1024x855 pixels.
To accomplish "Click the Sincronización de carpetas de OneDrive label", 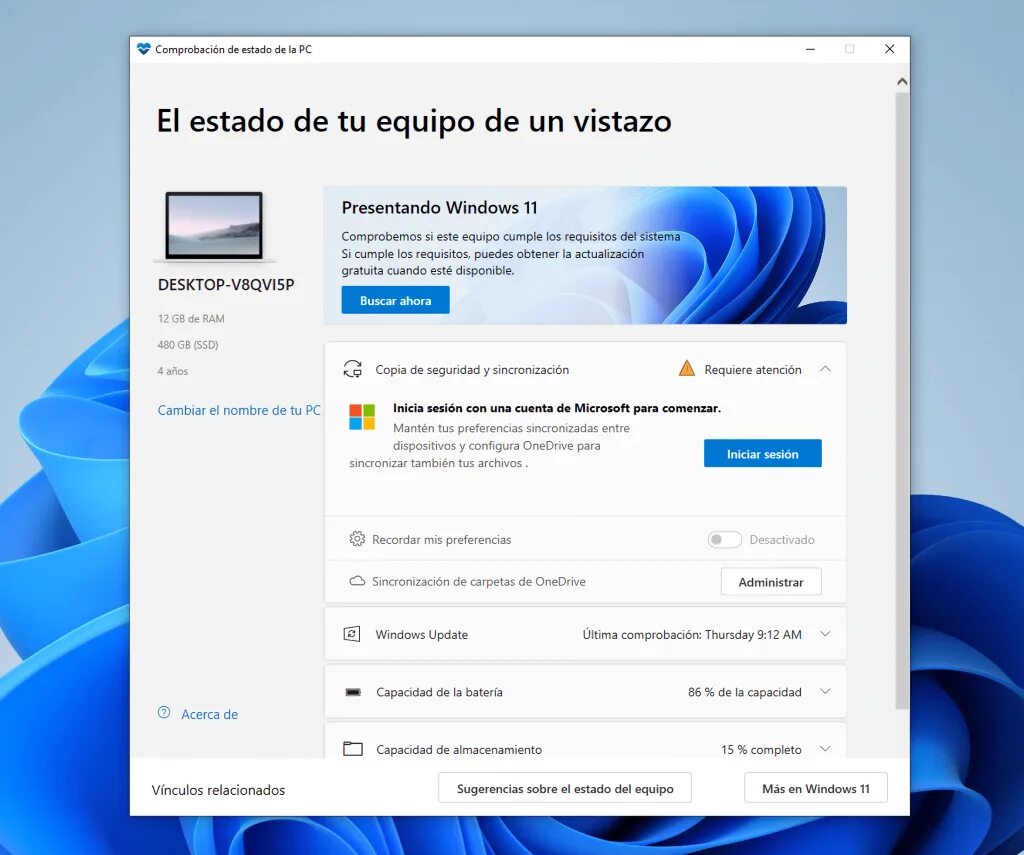I will (479, 581).
